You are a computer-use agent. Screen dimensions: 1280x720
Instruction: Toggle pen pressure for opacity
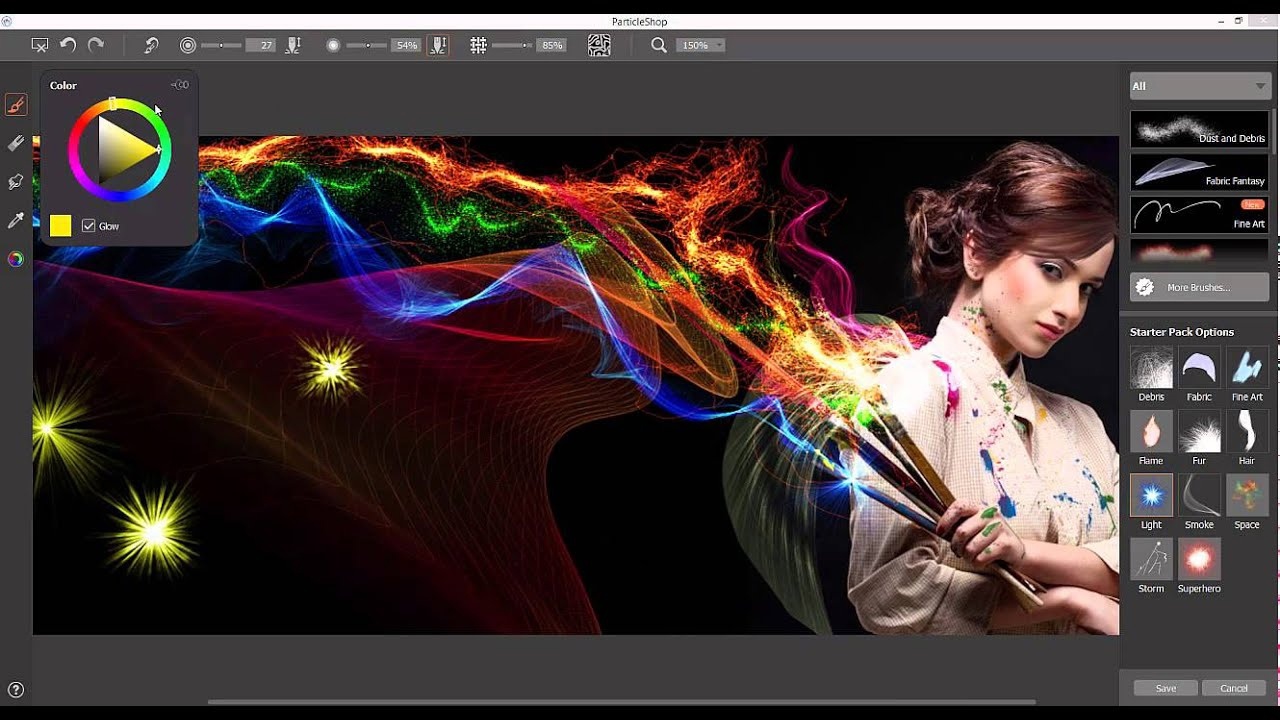click(438, 45)
